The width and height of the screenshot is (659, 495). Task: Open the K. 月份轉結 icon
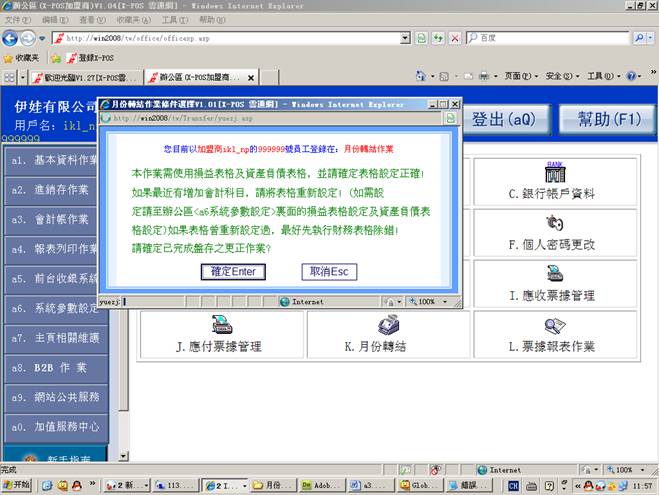389,325
